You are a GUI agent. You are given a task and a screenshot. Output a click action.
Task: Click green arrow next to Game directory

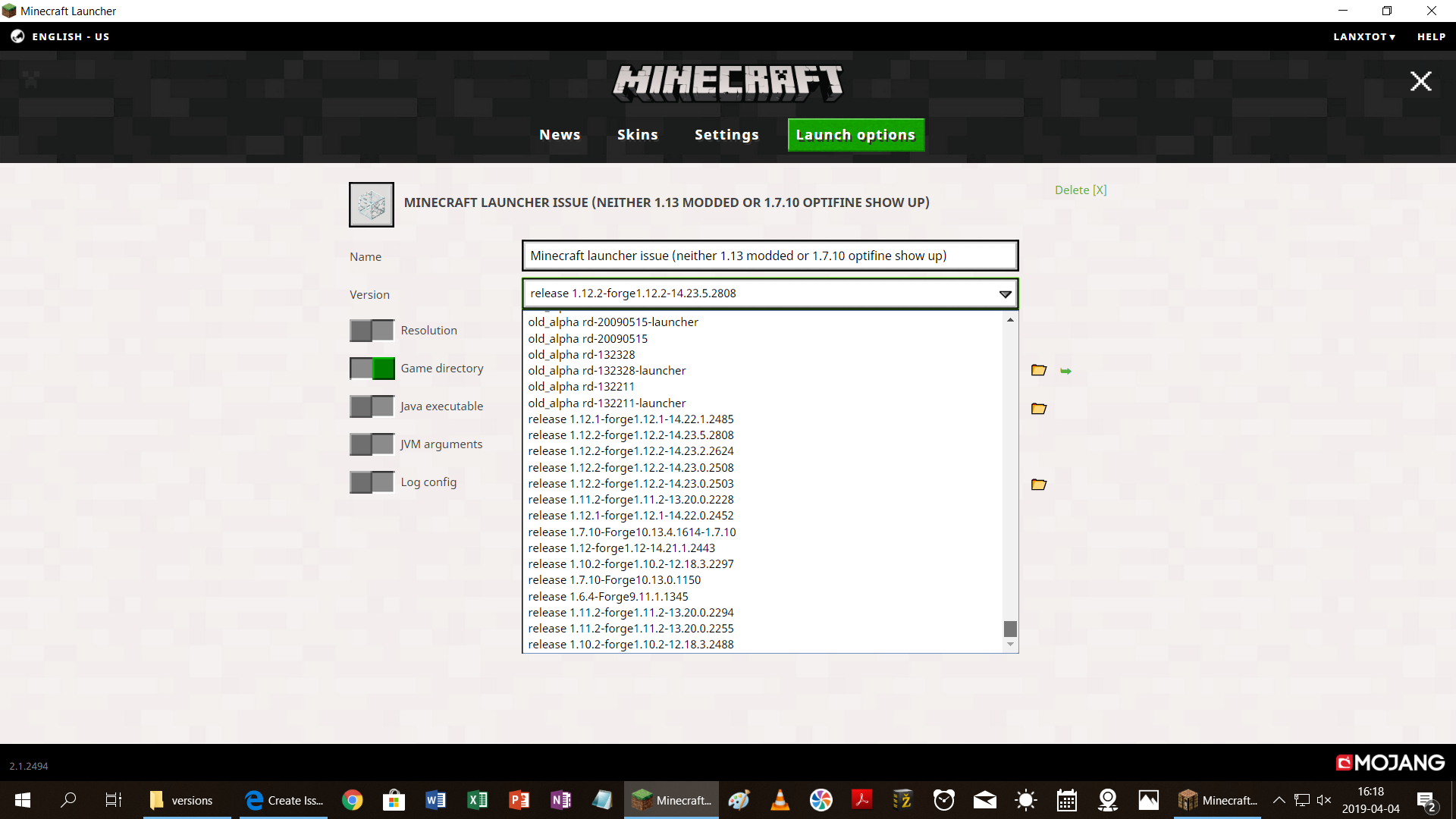(x=1065, y=371)
